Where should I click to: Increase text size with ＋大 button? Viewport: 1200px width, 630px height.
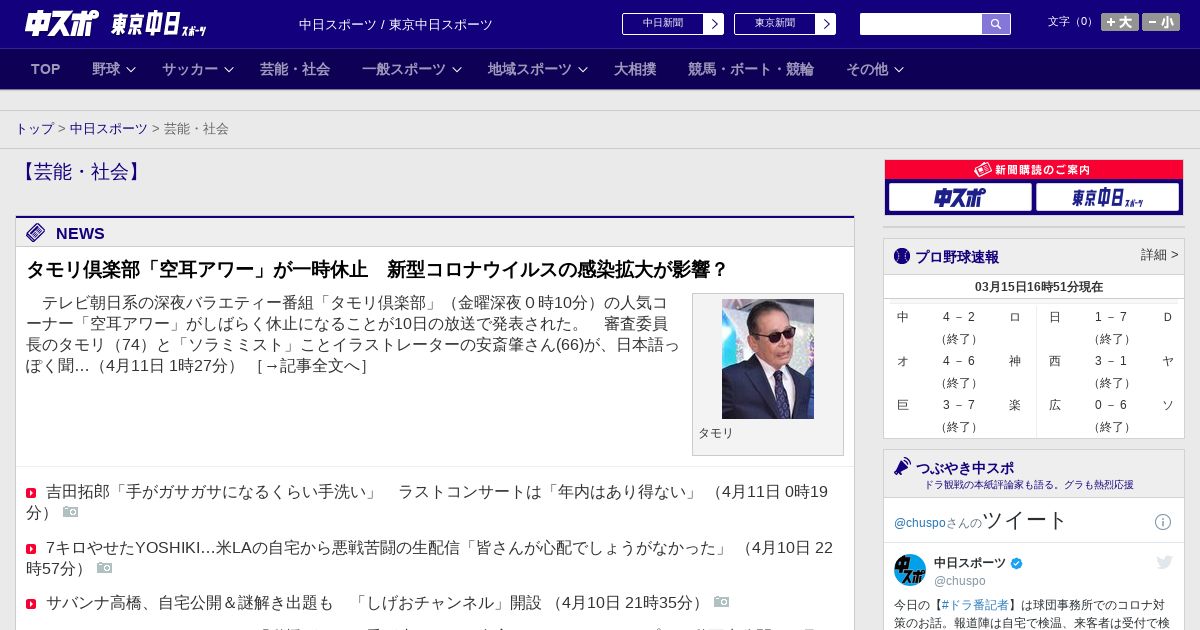click(1120, 22)
